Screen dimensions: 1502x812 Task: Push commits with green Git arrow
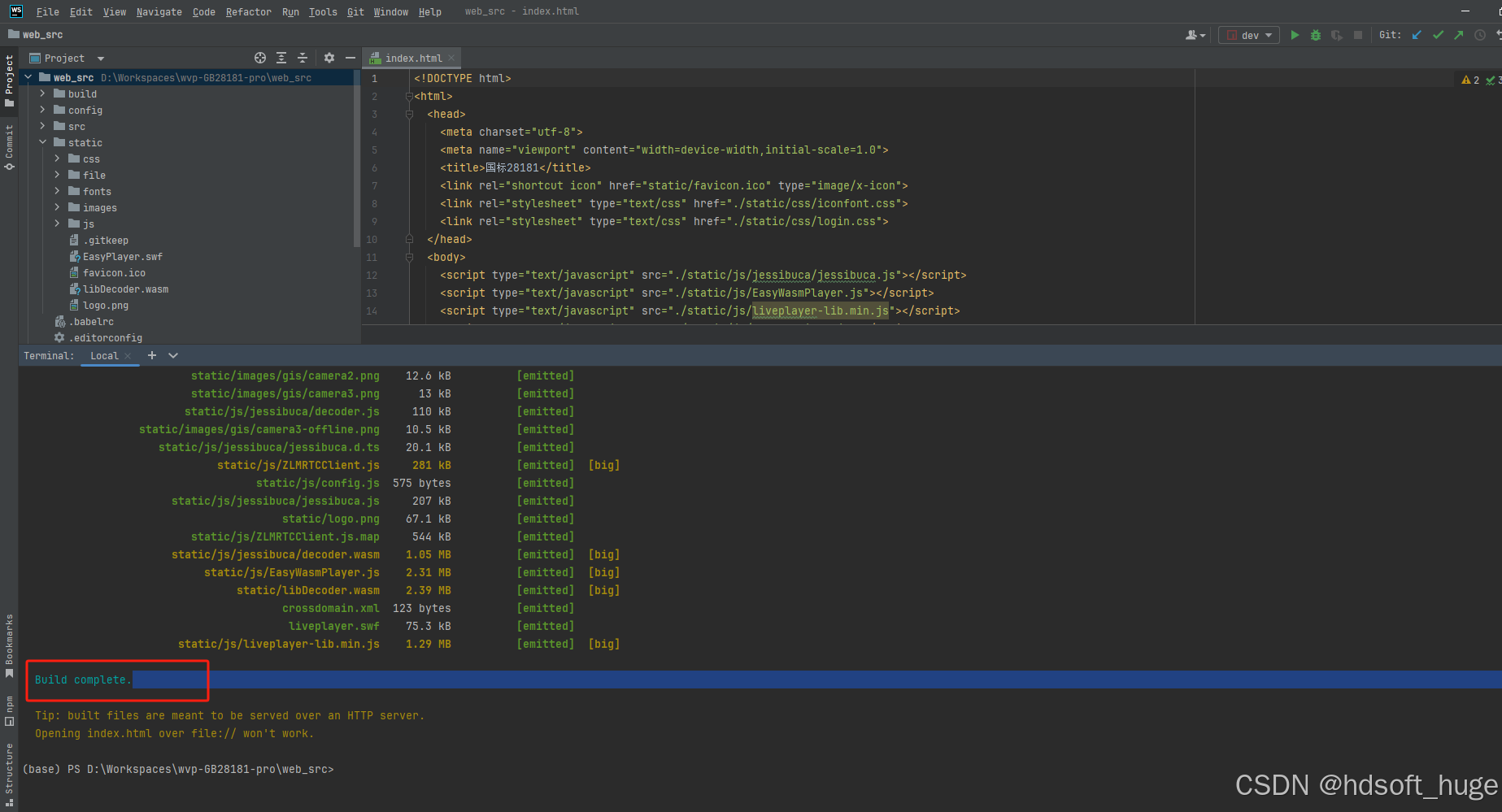pyautogui.click(x=1459, y=35)
